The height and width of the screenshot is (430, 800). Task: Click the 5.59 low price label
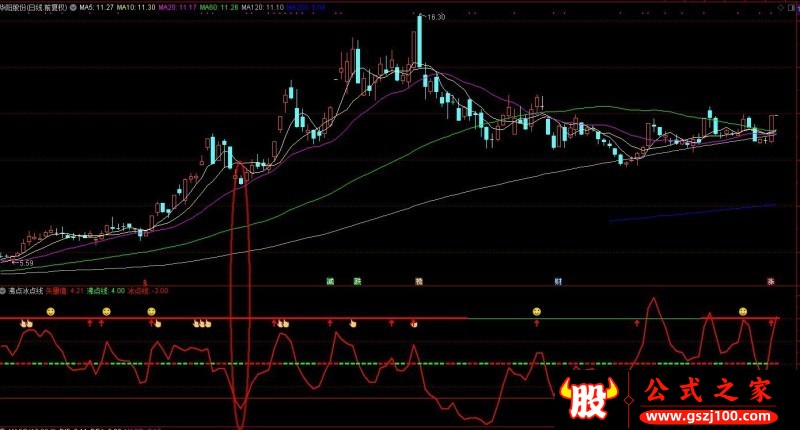pyautogui.click(x=26, y=263)
